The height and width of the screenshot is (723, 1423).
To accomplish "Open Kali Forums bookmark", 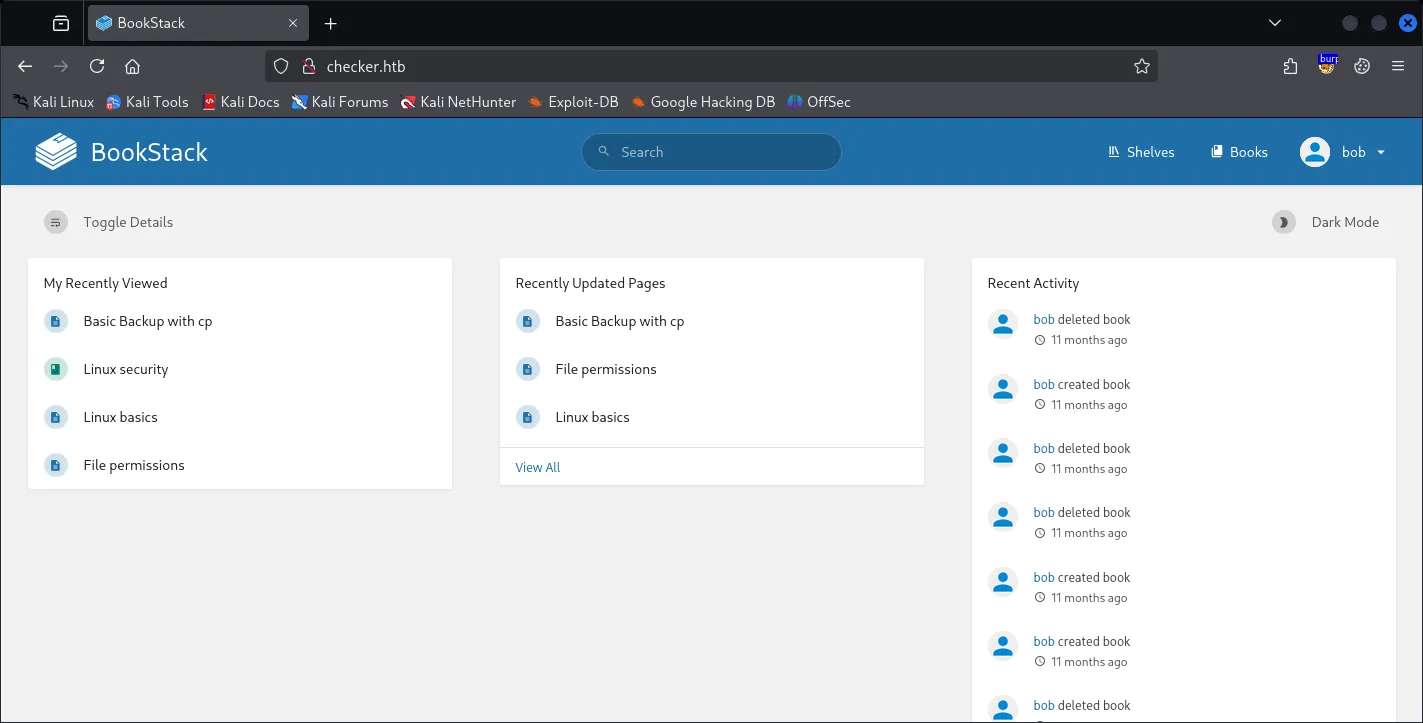I will pyautogui.click(x=340, y=102).
